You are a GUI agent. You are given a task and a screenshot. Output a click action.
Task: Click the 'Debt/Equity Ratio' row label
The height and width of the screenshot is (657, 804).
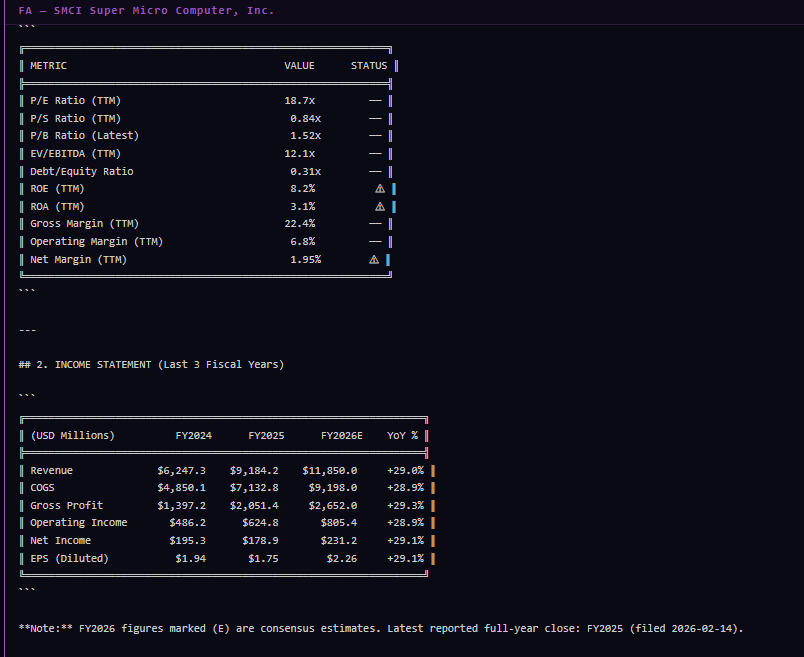click(x=82, y=171)
